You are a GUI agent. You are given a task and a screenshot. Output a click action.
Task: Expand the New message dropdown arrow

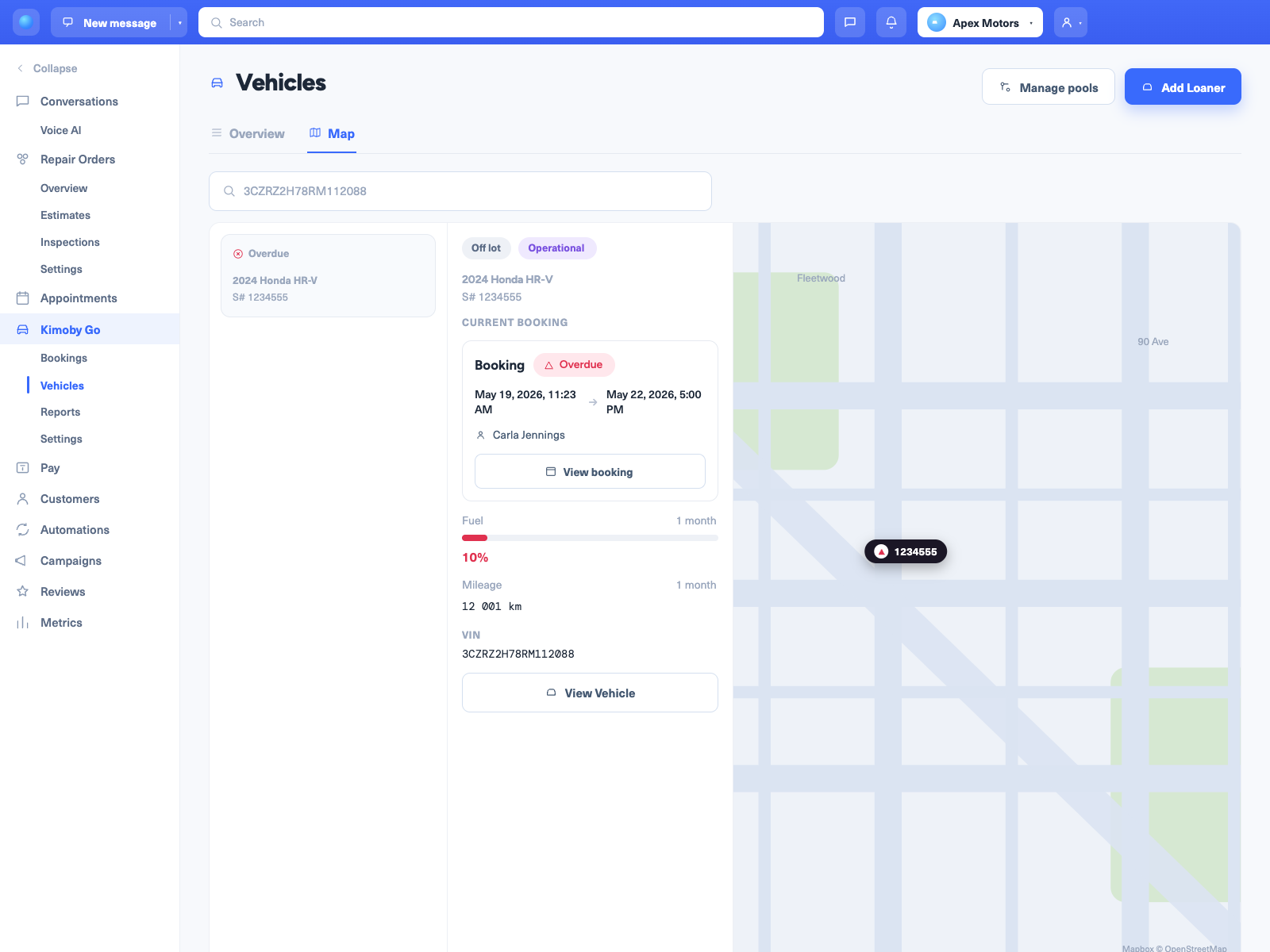(180, 23)
